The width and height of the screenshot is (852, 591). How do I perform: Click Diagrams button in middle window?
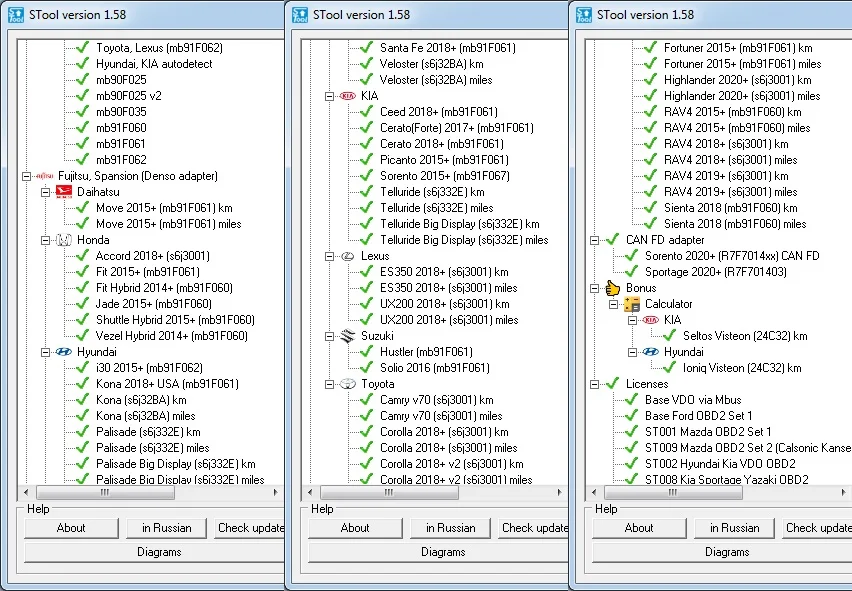(x=438, y=552)
